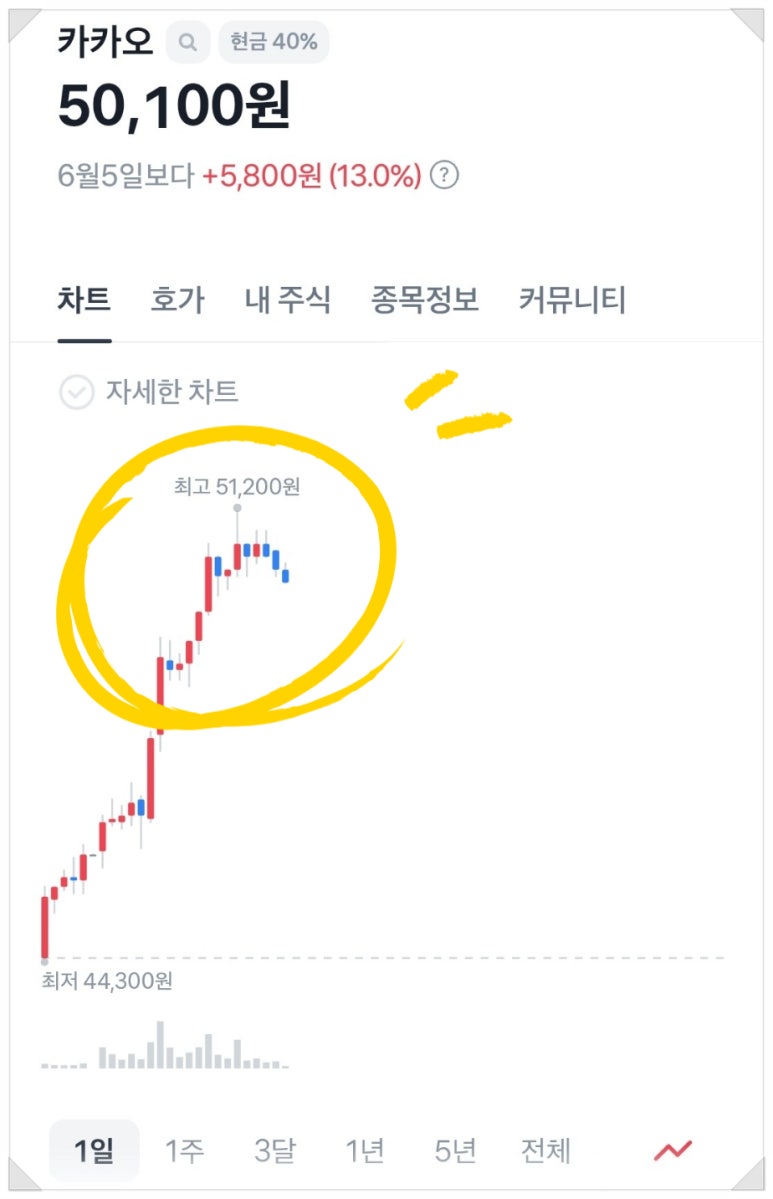The width and height of the screenshot is (773, 1199).
Task: Select the 5년 period
Action: [455, 1150]
